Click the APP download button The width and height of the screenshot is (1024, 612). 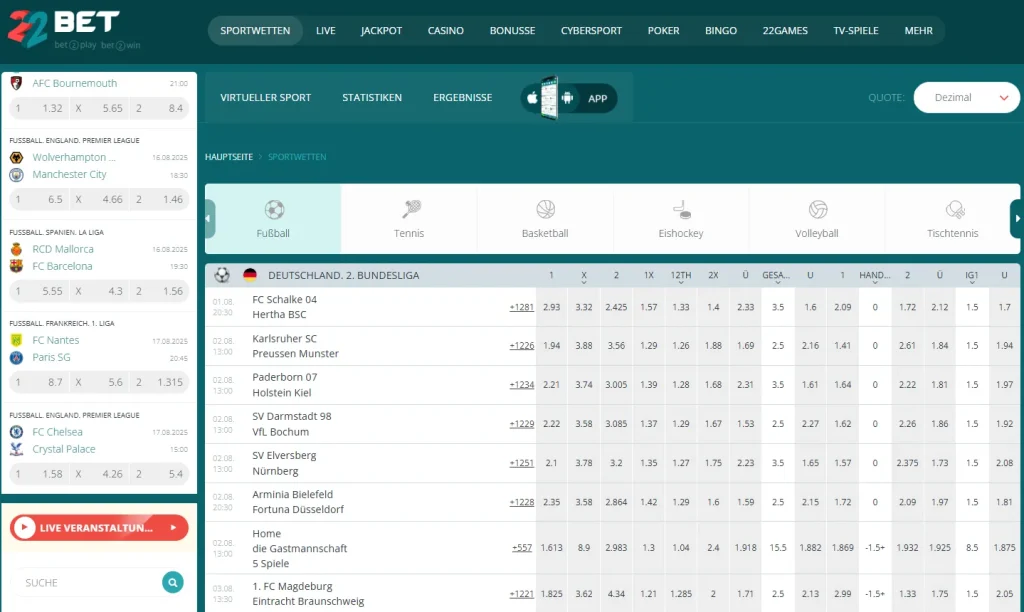[569, 98]
